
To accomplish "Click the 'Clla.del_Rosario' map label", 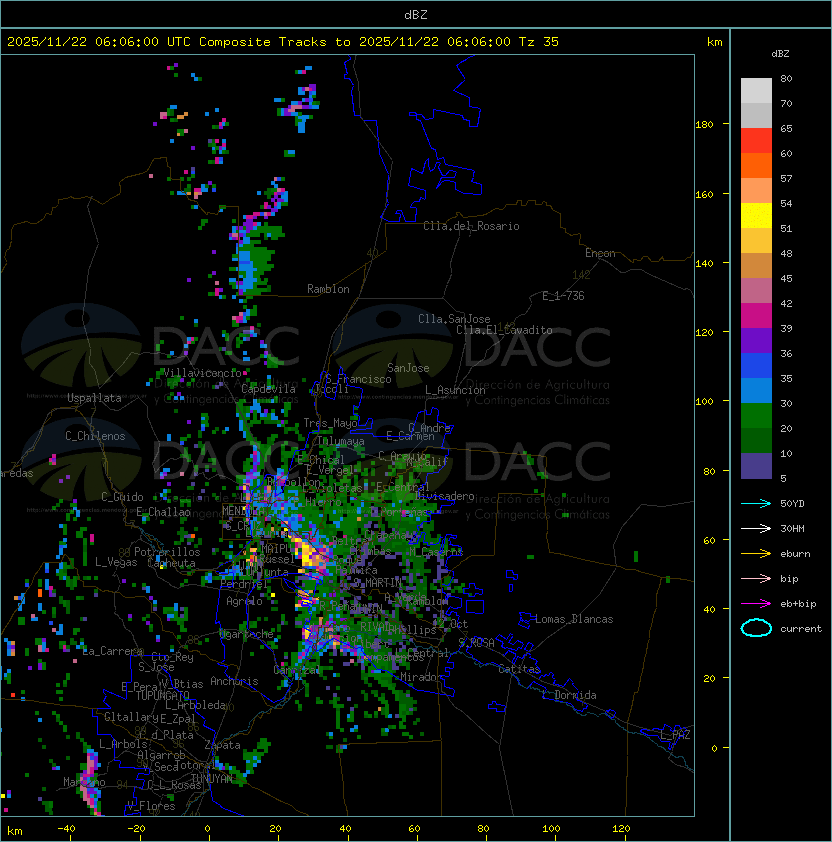I will [471, 226].
